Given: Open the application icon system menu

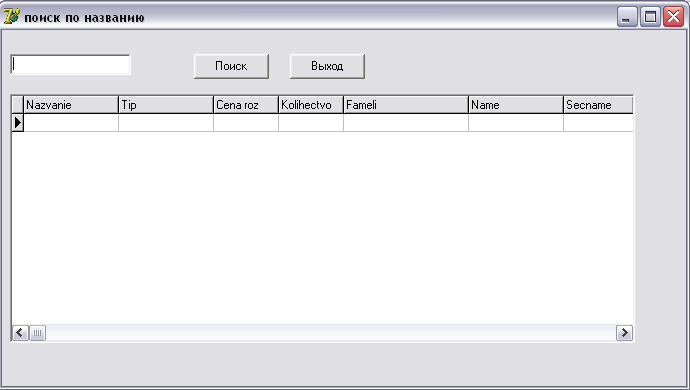Looking at the screenshot, I should point(12,17).
